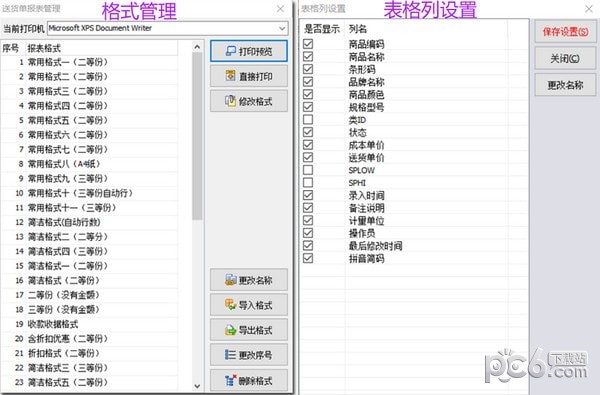The image size is (600, 395).
Task: Toggle the 商品颜色 column checkbox
Action: 308,95
